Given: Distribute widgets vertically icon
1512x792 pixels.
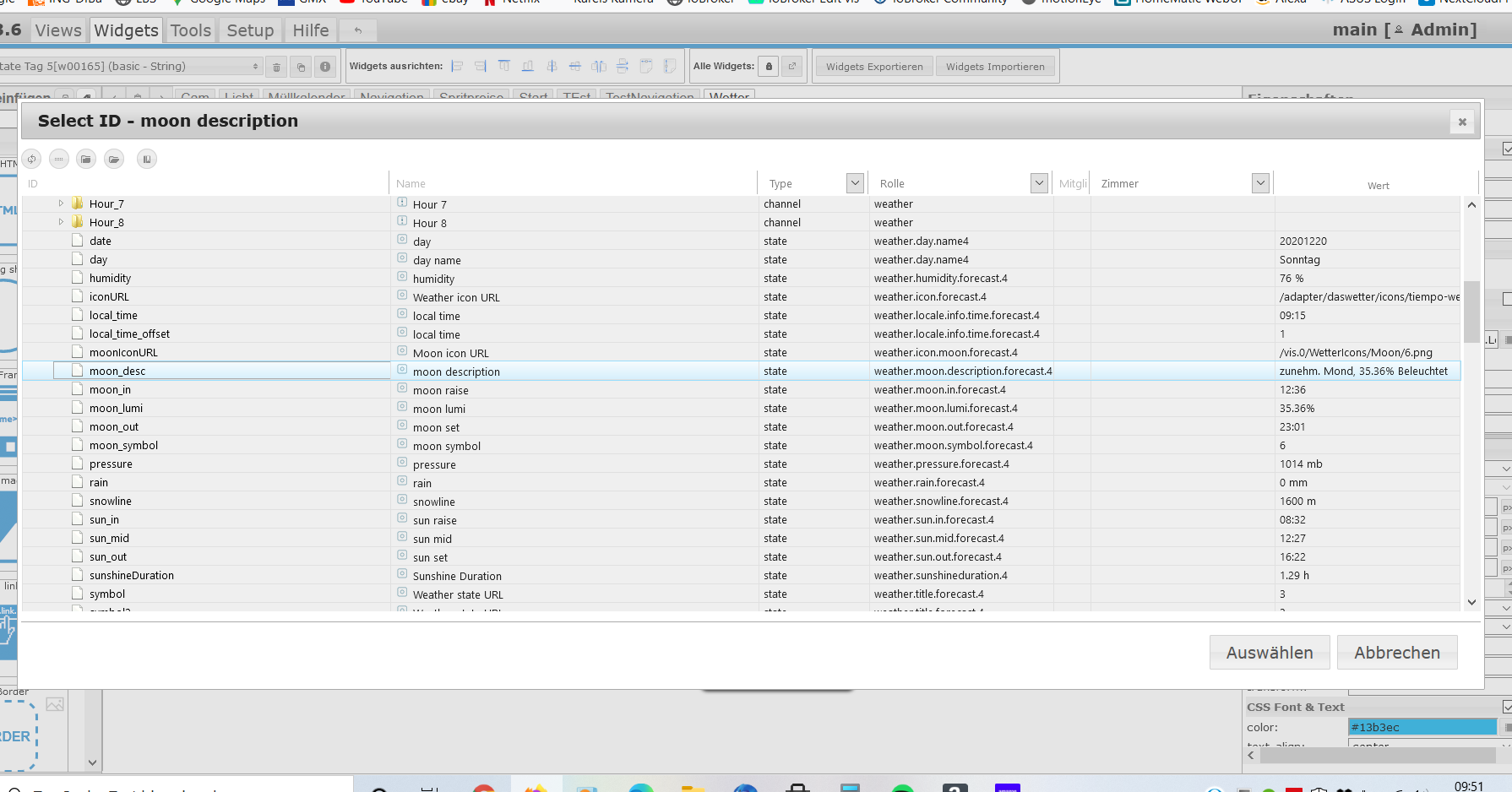Looking at the screenshot, I should pyautogui.click(x=623, y=66).
